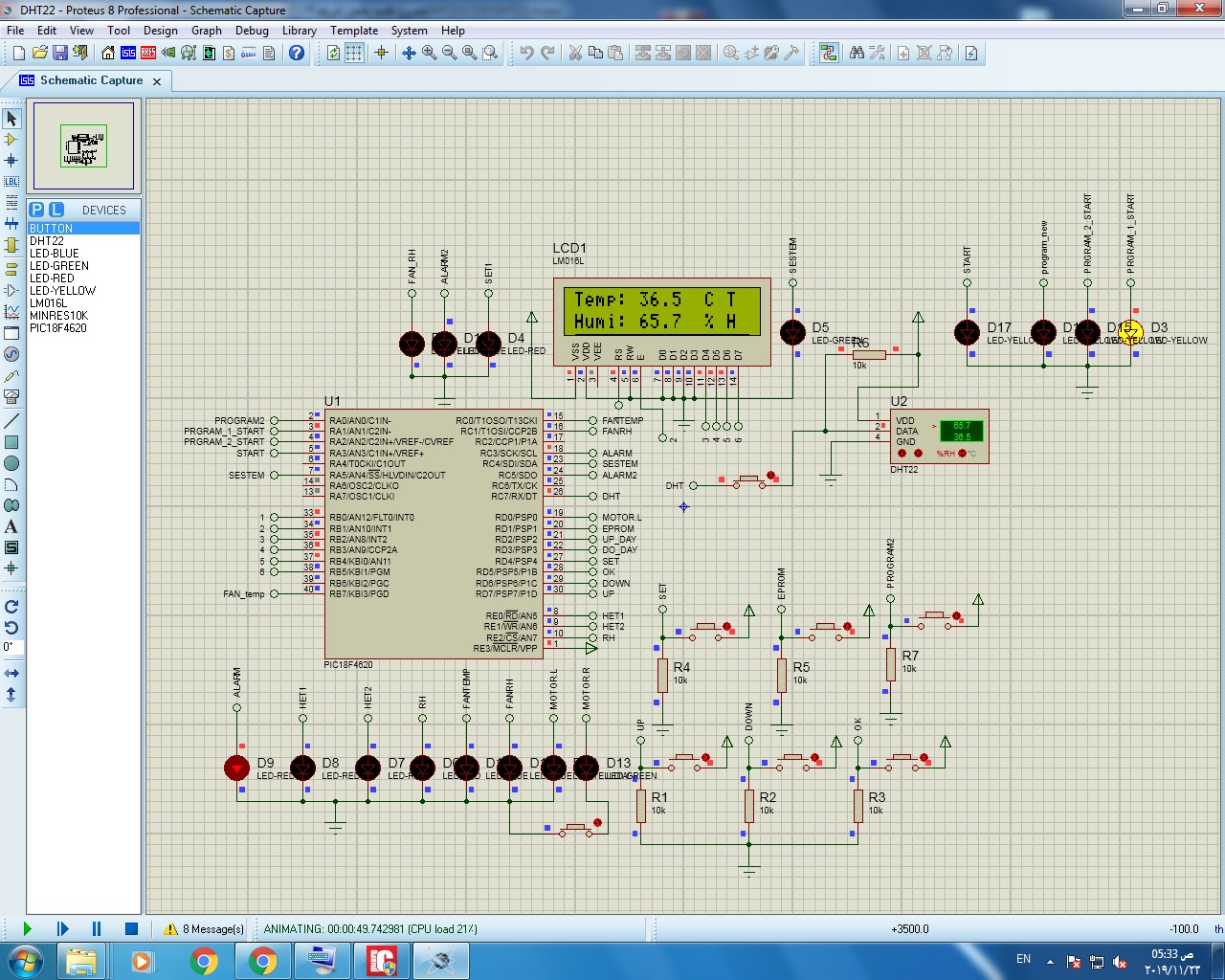
Task: Click the Cut scissors icon
Action: 575,53
